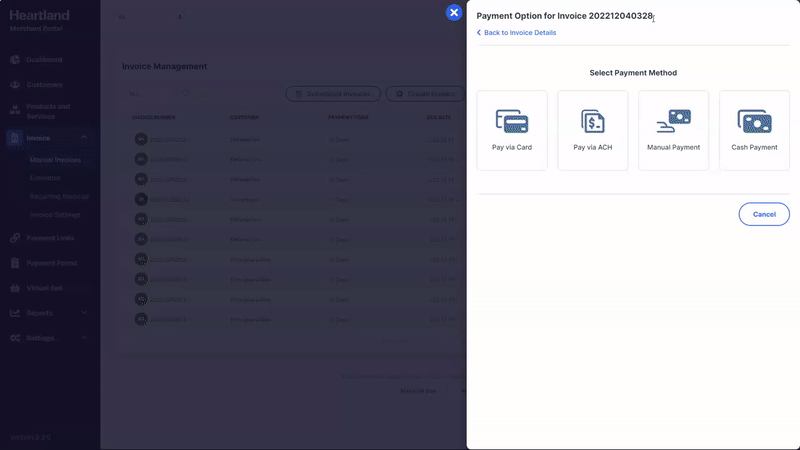Open Payment Links in the sidebar
The width and height of the screenshot is (800, 450).
[x=50, y=238]
